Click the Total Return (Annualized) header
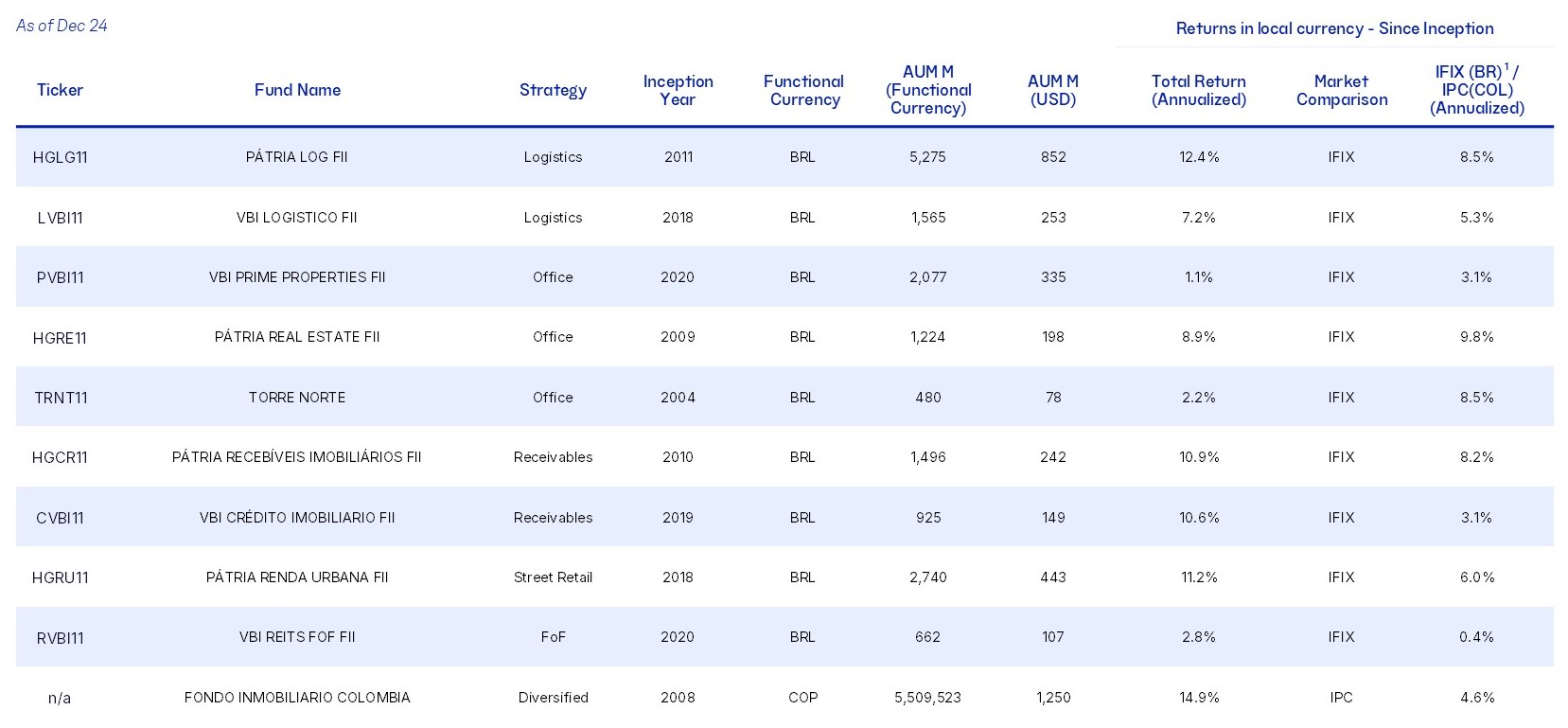Screen dimensions: 1568x728 coord(1198,90)
